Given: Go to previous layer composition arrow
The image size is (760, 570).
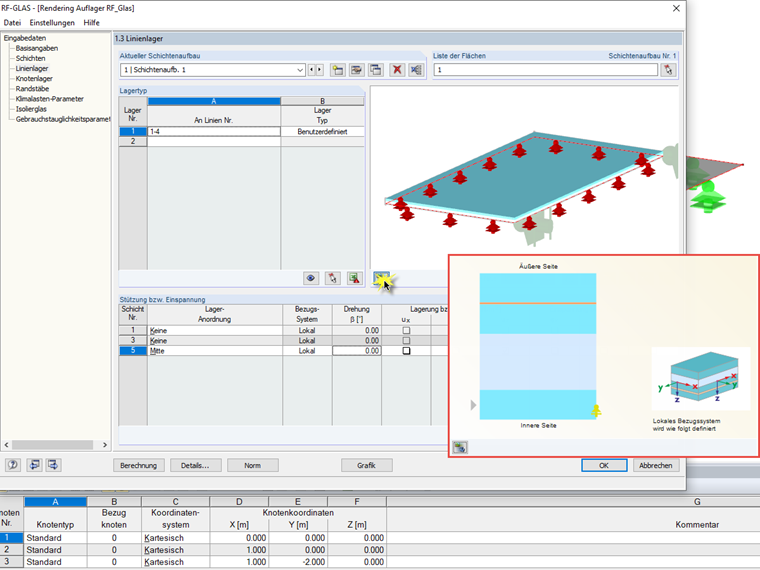Looking at the screenshot, I should [x=312, y=70].
